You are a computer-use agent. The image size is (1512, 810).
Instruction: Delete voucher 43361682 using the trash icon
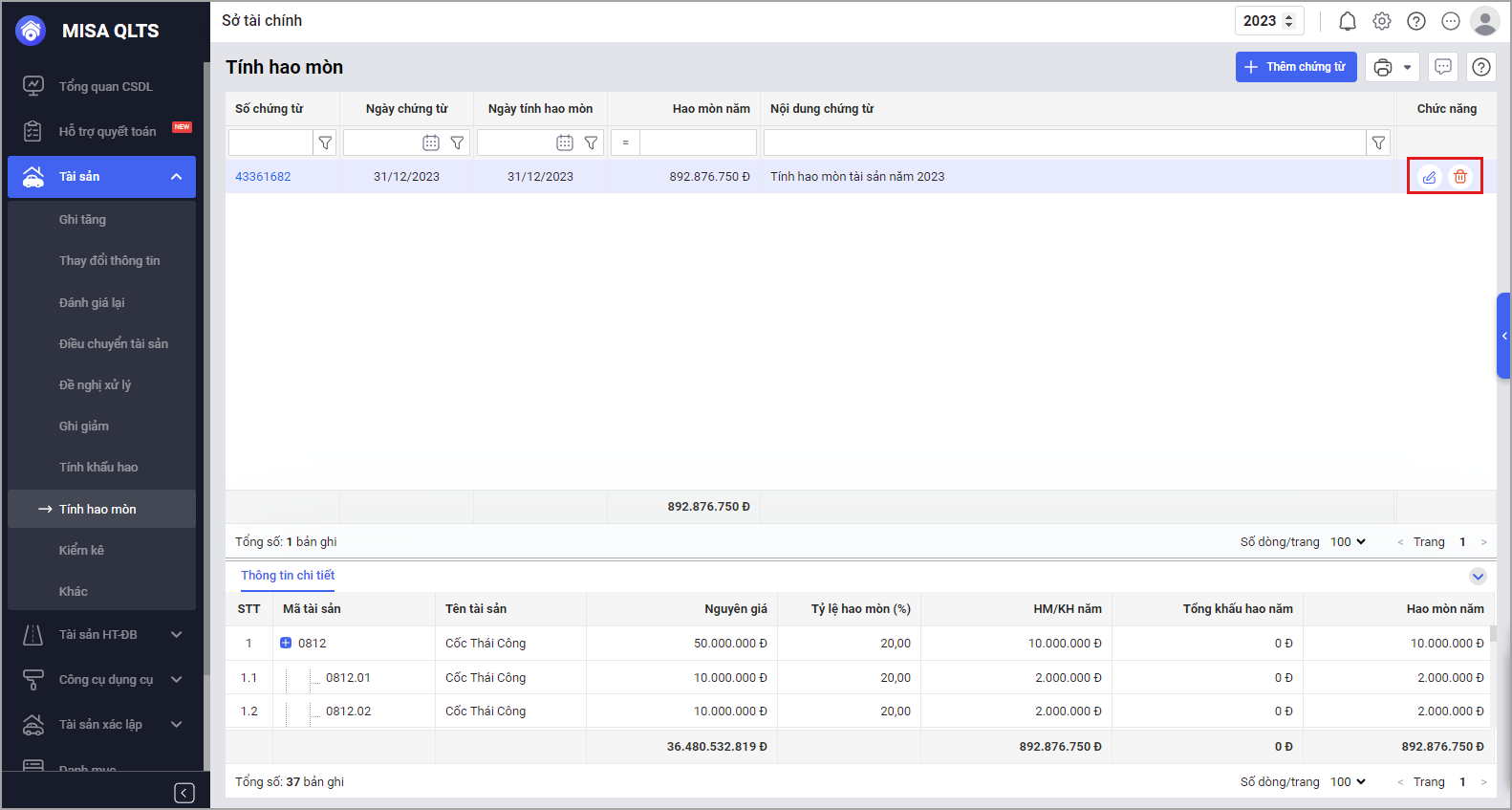[x=1460, y=177]
